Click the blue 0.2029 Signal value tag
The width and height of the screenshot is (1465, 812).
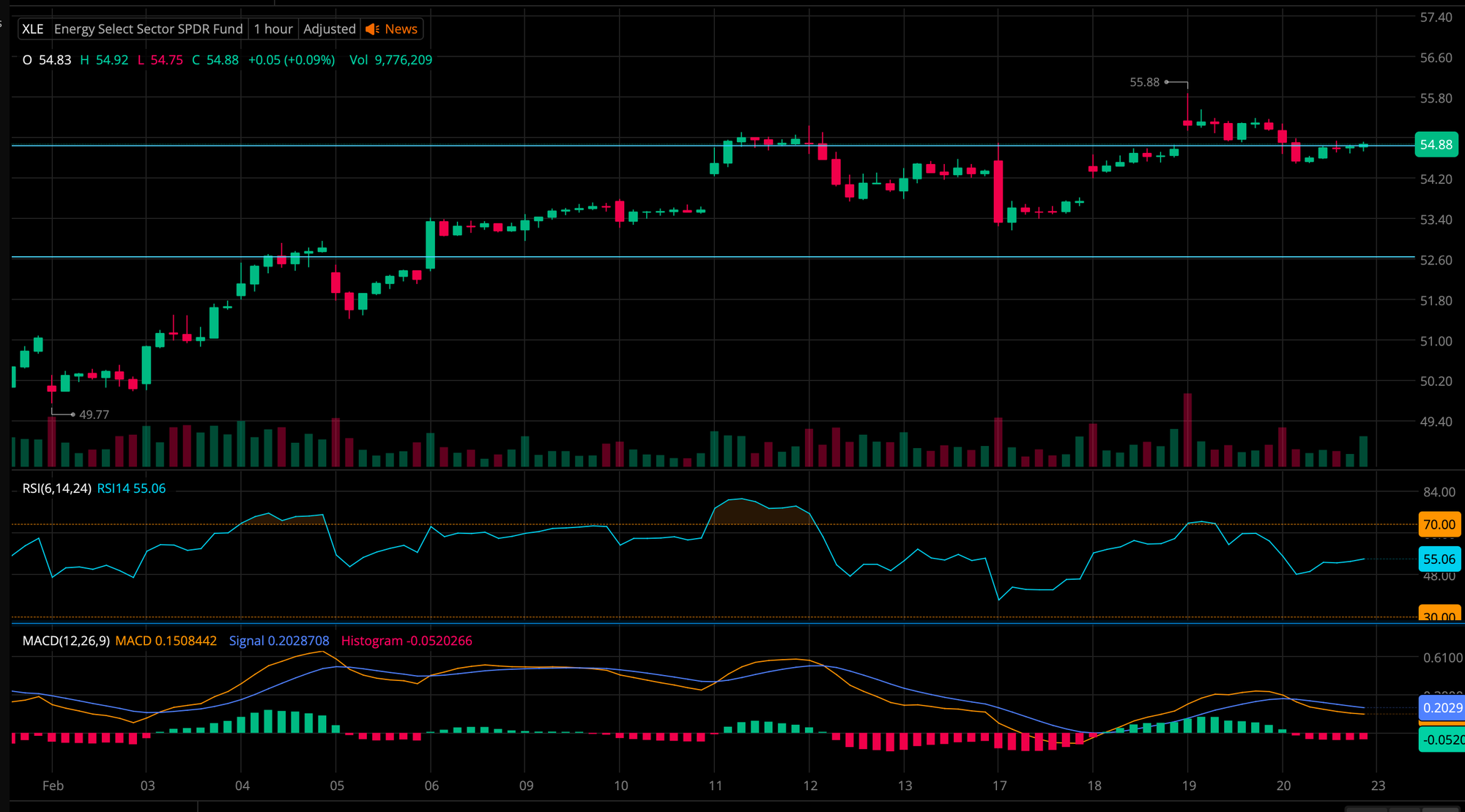pyautogui.click(x=1442, y=708)
